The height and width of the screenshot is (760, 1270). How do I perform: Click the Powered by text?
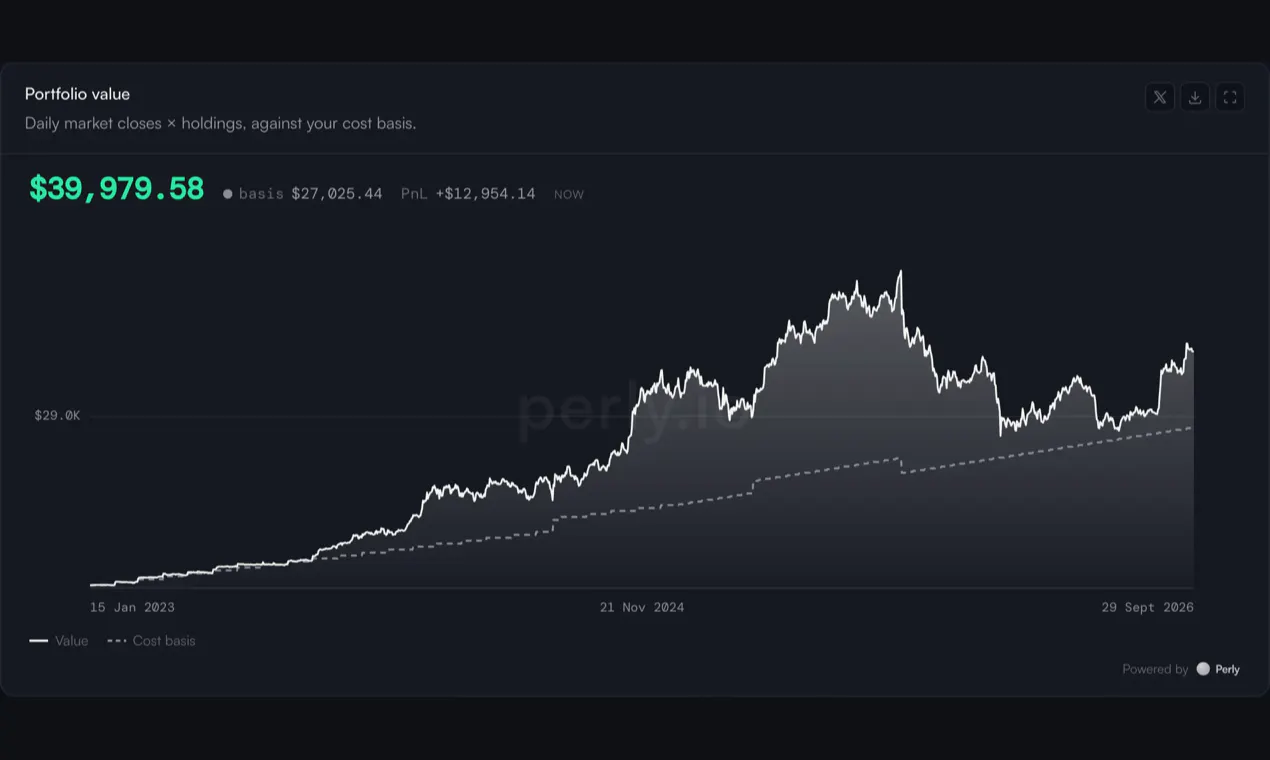point(1155,669)
